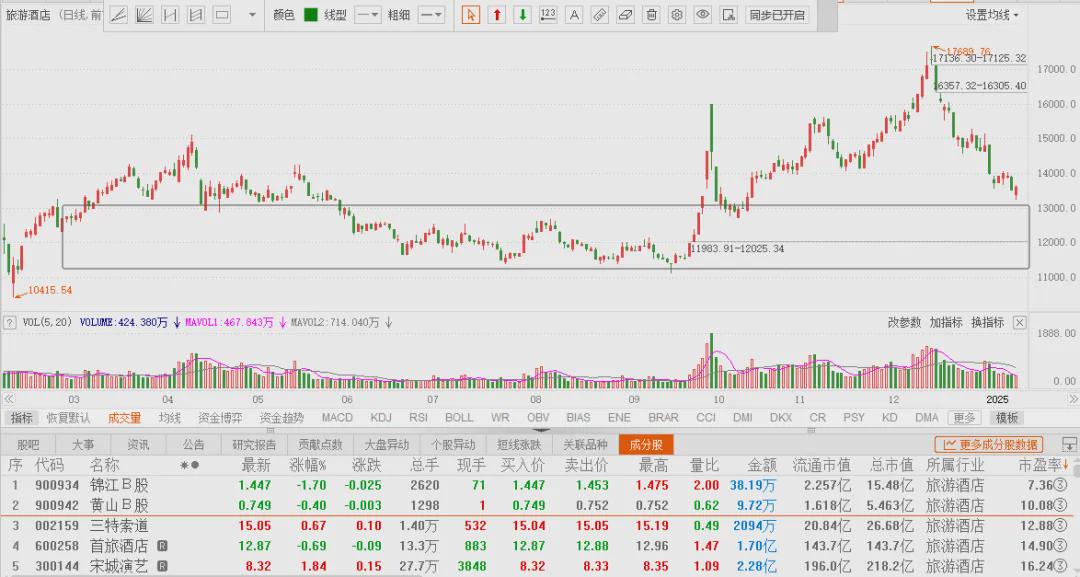Switch on the MACD indicator
Image resolution: width=1080 pixels, height=577 pixels.
tap(337, 417)
